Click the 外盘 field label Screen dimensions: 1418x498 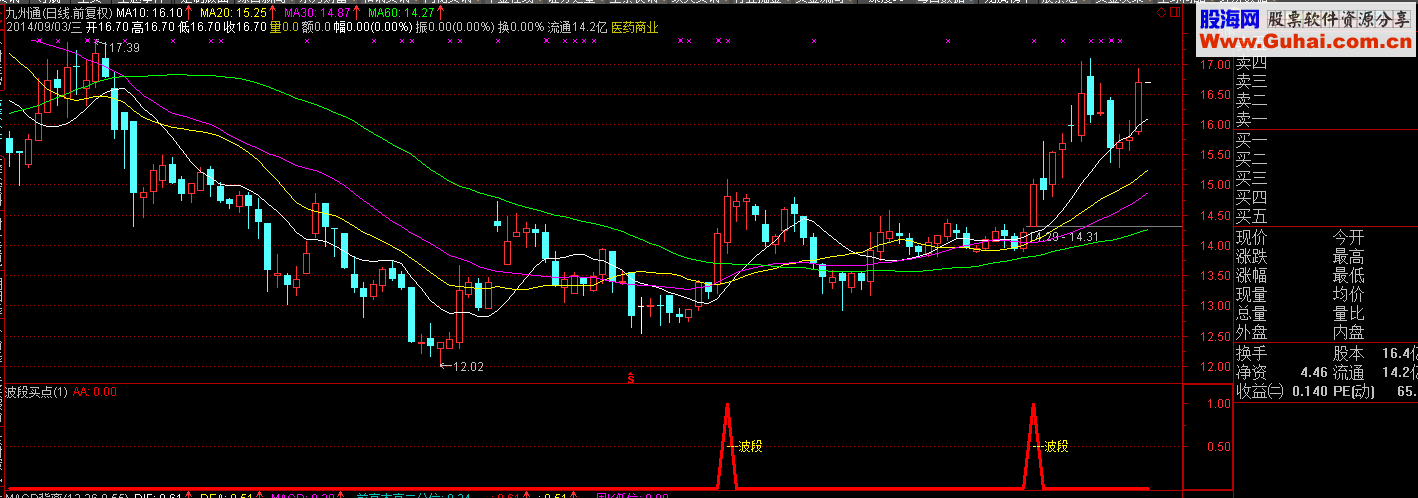pyautogui.click(x=1251, y=333)
